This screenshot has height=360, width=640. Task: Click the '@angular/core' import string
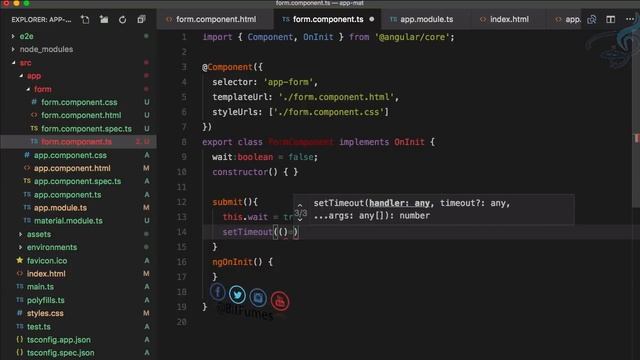tap(412, 37)
